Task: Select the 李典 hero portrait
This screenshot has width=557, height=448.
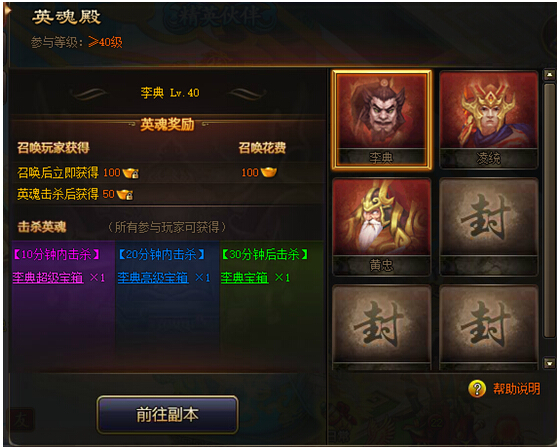Action: pyautogui.click(x=382, y=119)
